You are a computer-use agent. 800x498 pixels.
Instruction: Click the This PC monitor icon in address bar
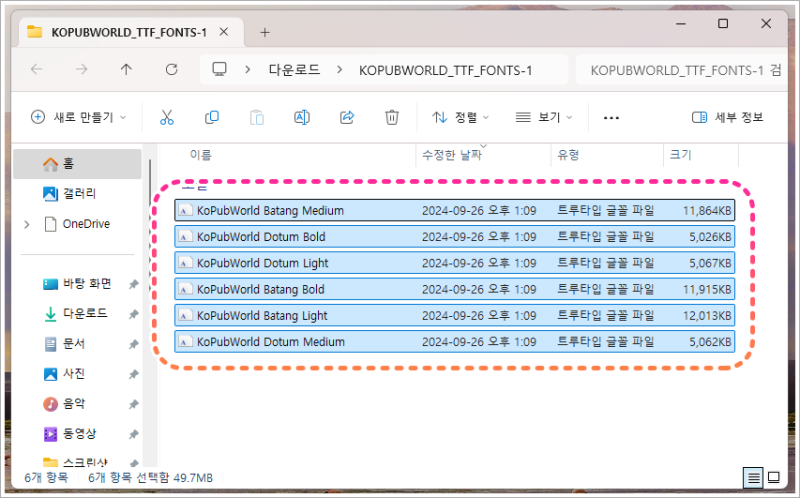pos(219,69)
